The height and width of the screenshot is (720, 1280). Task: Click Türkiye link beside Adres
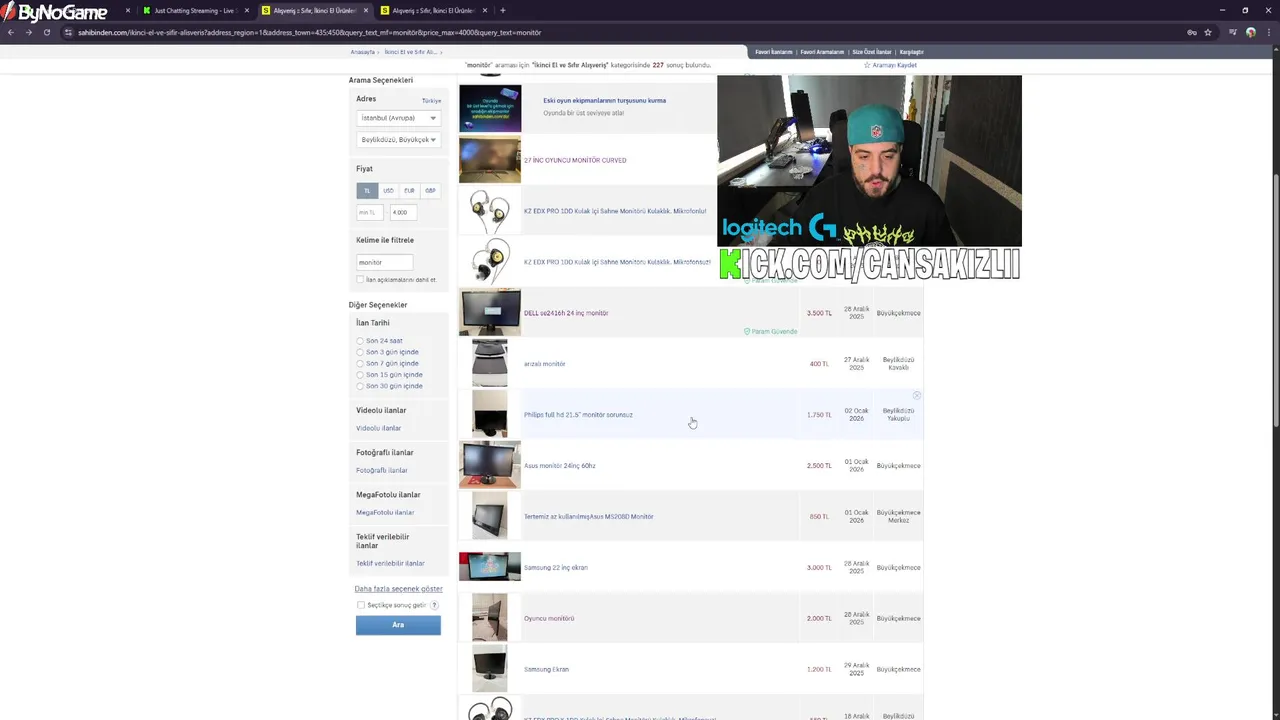431,101
